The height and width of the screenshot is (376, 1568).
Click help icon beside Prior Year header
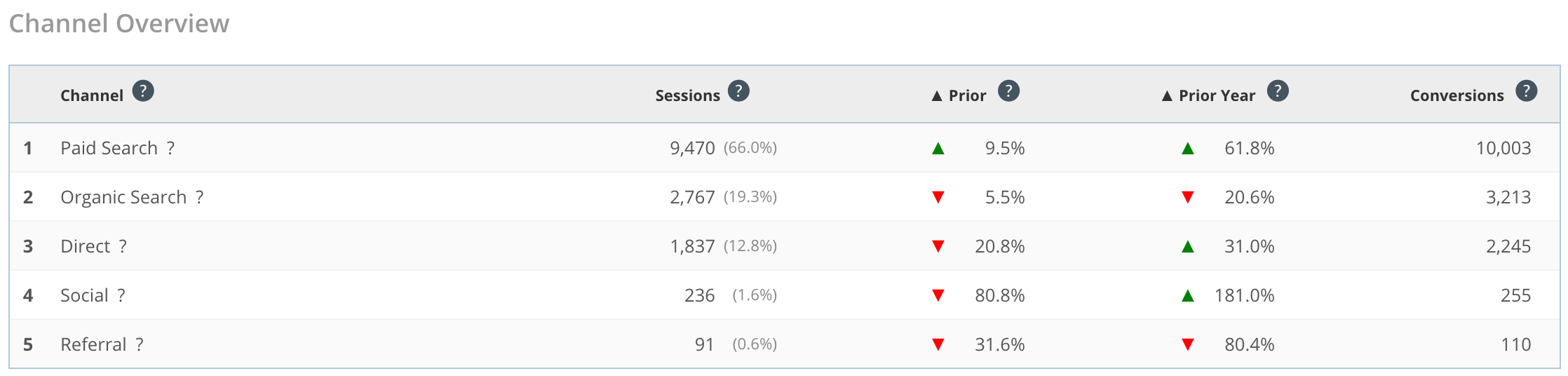coord(1278,91)
